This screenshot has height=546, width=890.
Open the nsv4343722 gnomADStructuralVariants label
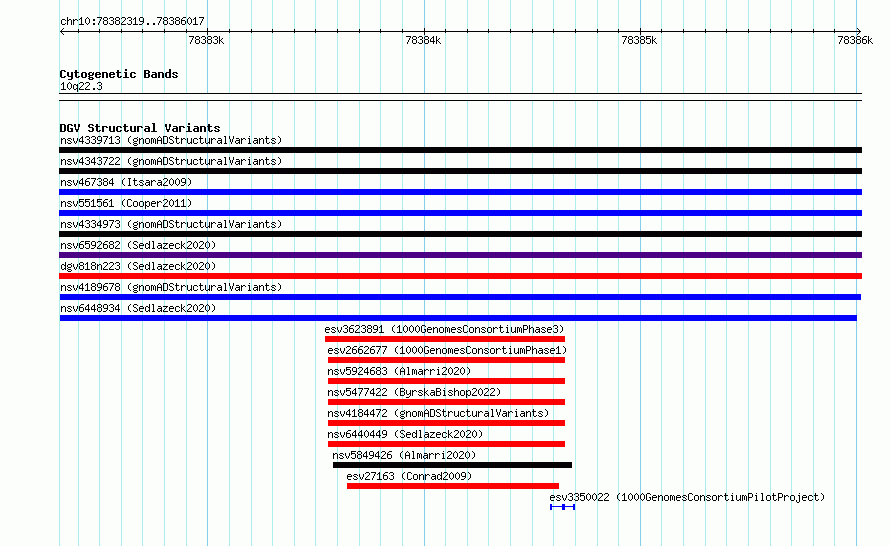point(171,161)
